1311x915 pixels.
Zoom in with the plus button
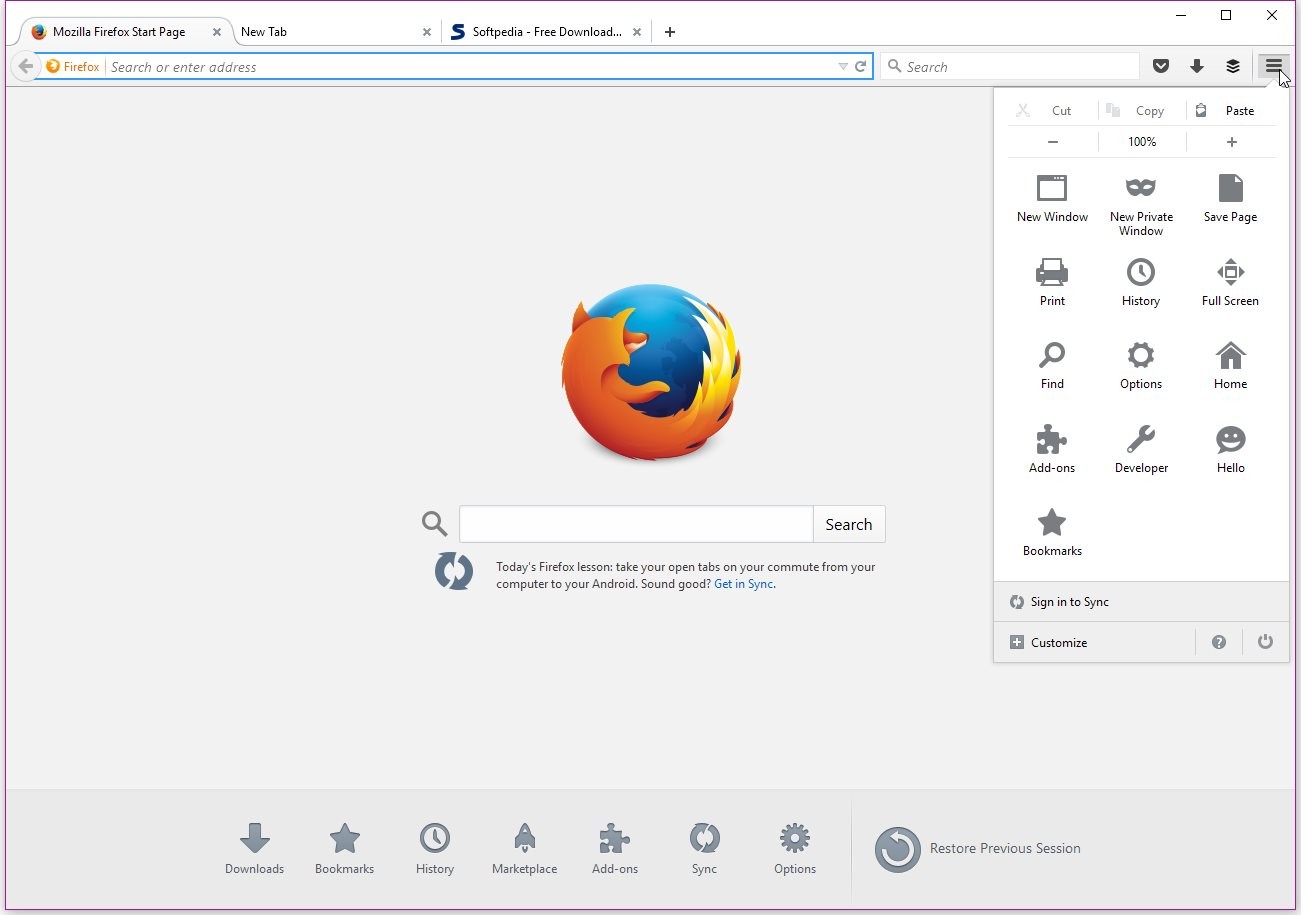(1231, 142)
